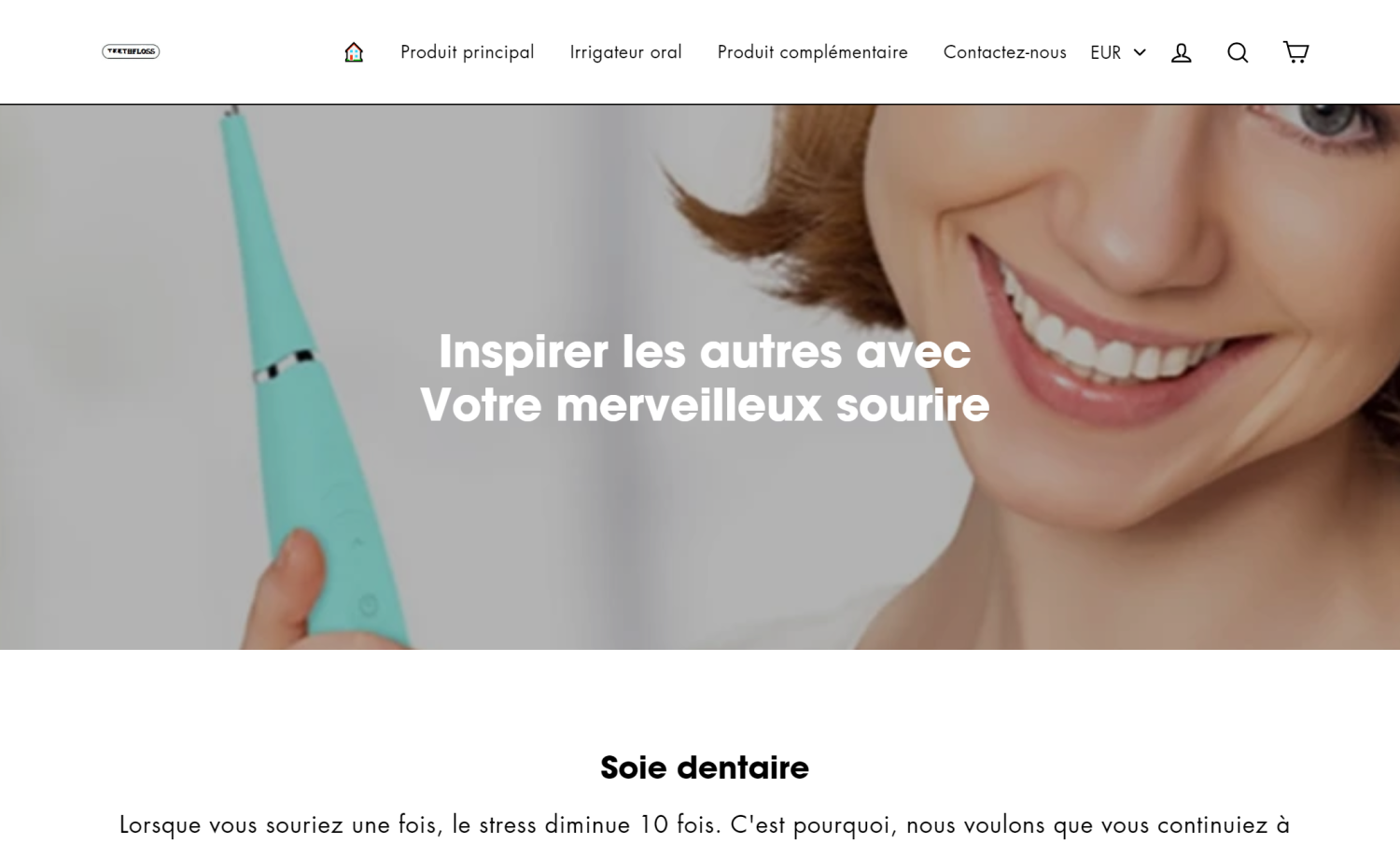Expand the EUR currency dropdown
Screen dimensions: 1400x844
pyautogui.click(x=1118, y=52)
